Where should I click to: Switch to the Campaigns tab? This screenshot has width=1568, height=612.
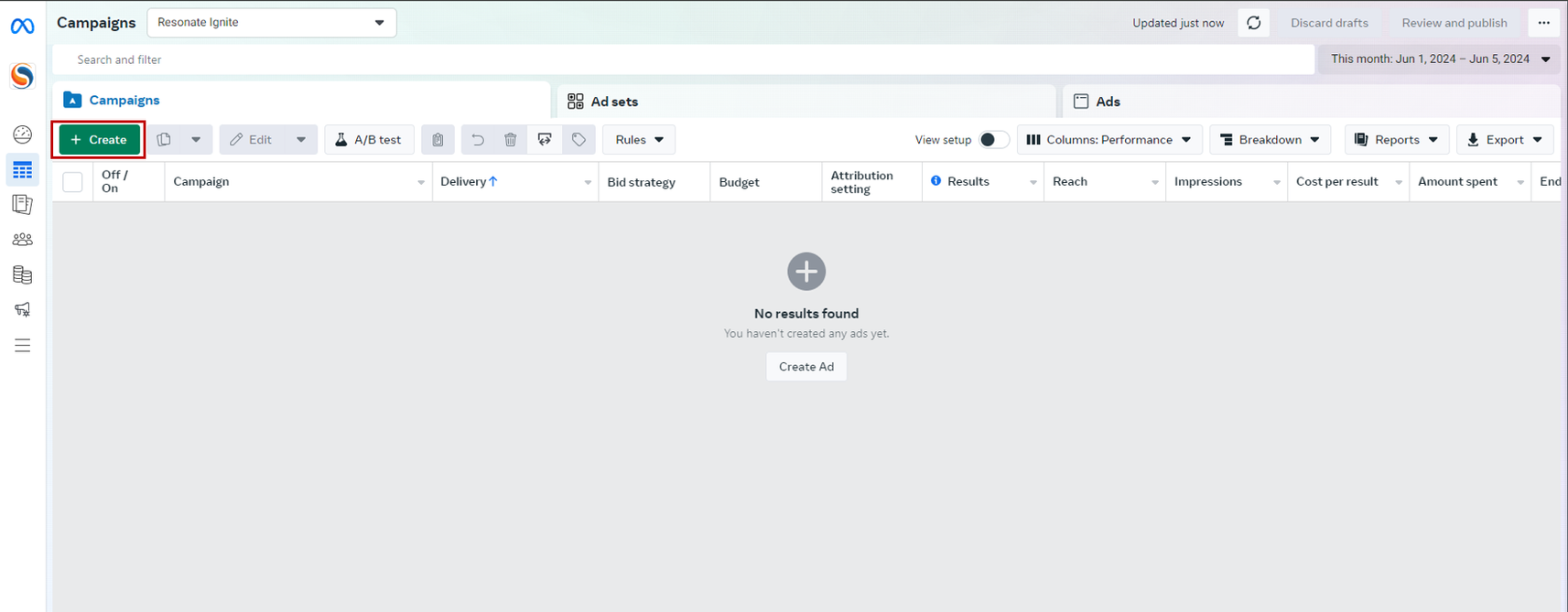point(302,101)
